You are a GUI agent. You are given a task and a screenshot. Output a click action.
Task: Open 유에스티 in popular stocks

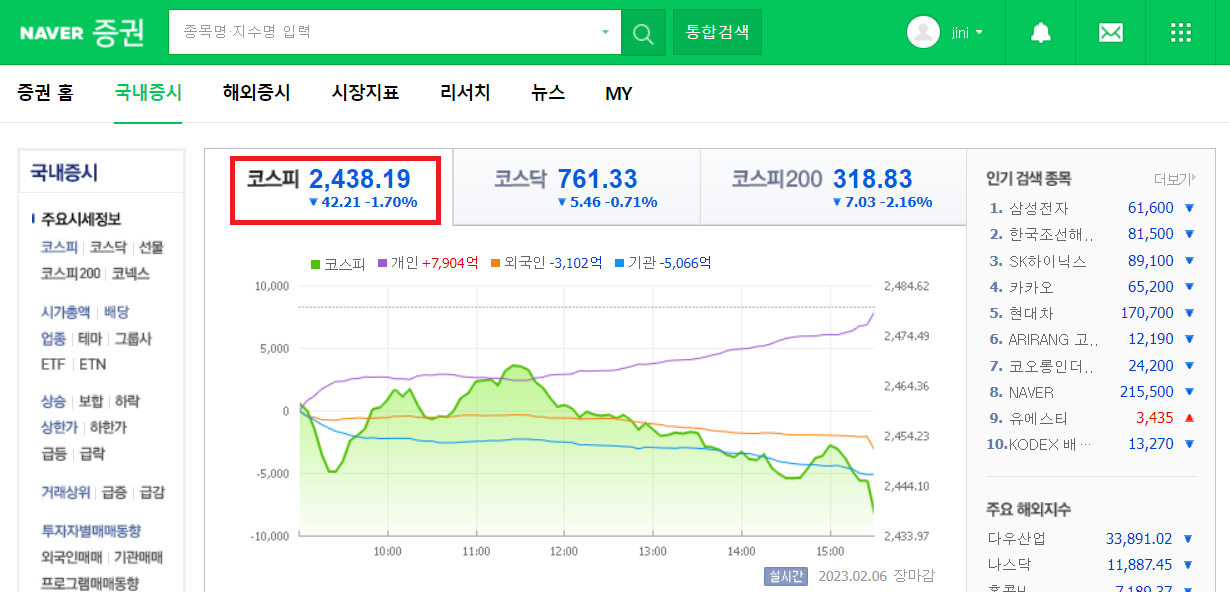tap(1039, 418)
